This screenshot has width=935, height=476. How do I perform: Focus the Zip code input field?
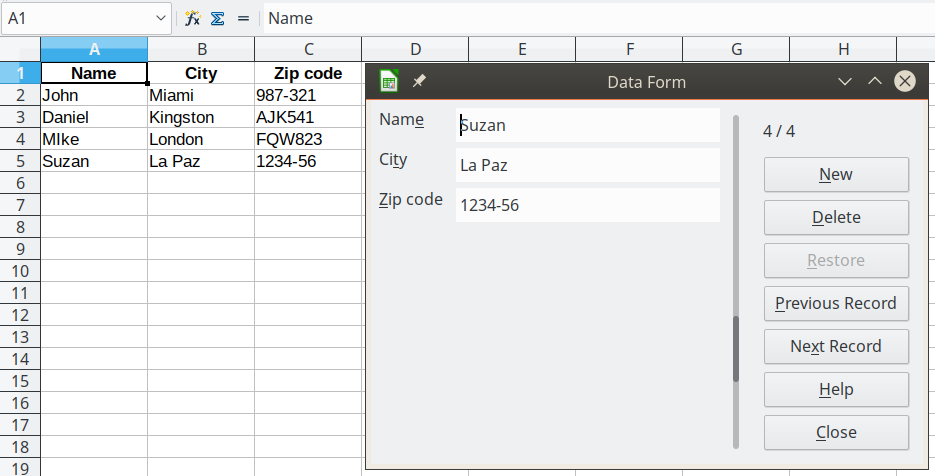click(587, 205)
